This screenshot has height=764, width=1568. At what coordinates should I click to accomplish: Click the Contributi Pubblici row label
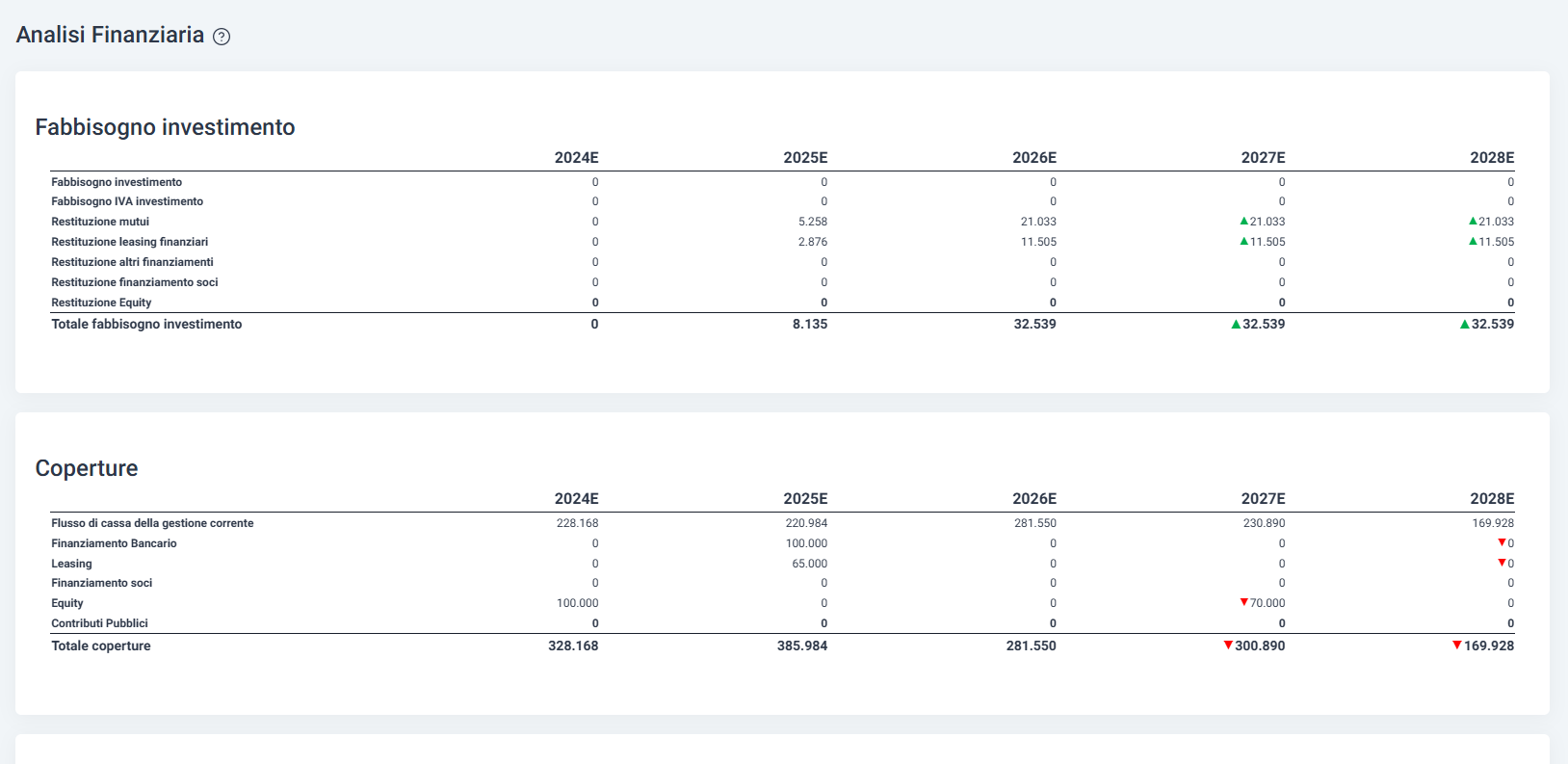click(x=99, y=623)
